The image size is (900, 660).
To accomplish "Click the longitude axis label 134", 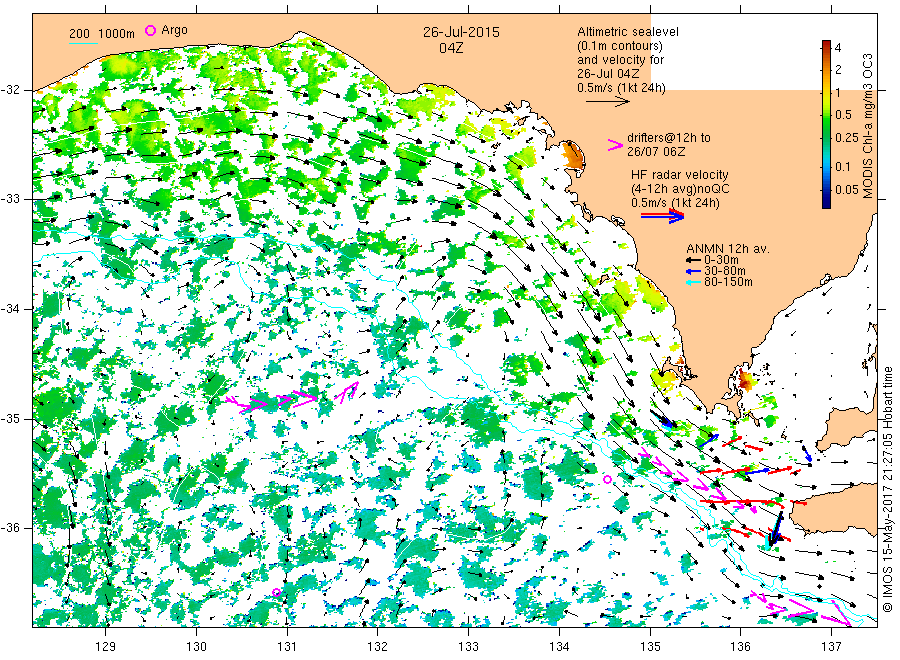I will (559, 647).
